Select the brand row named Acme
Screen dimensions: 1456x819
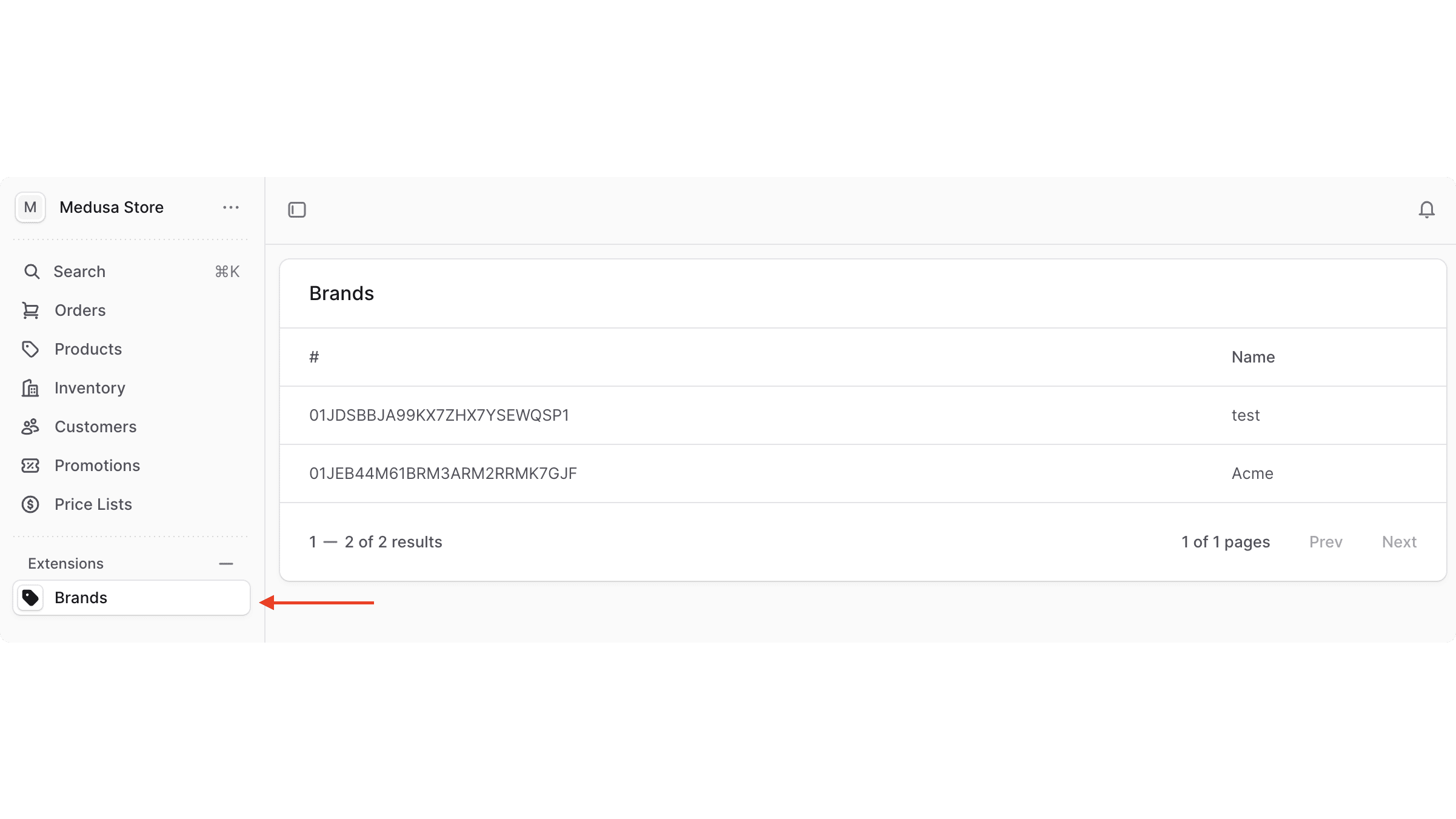(849, 473)
